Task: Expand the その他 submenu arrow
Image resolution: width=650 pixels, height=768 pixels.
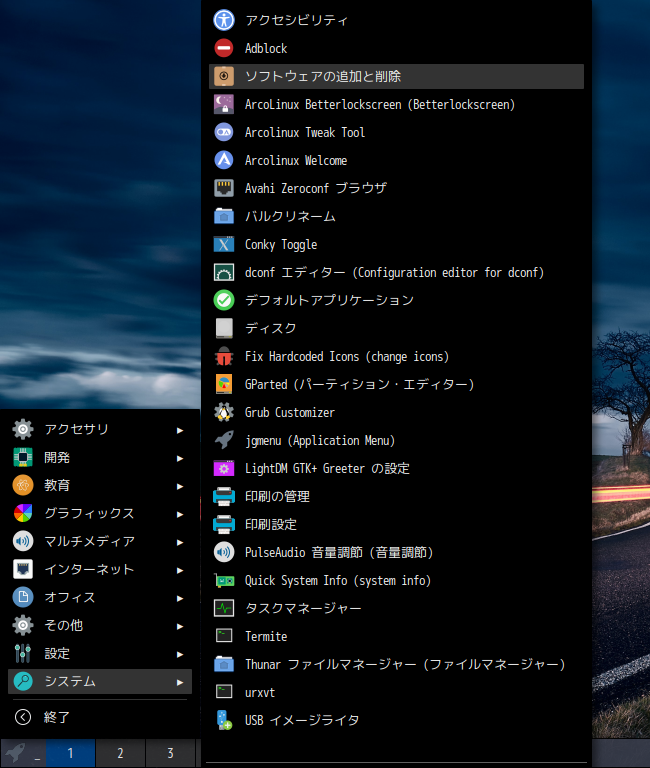Action: [x=180, y=626]
